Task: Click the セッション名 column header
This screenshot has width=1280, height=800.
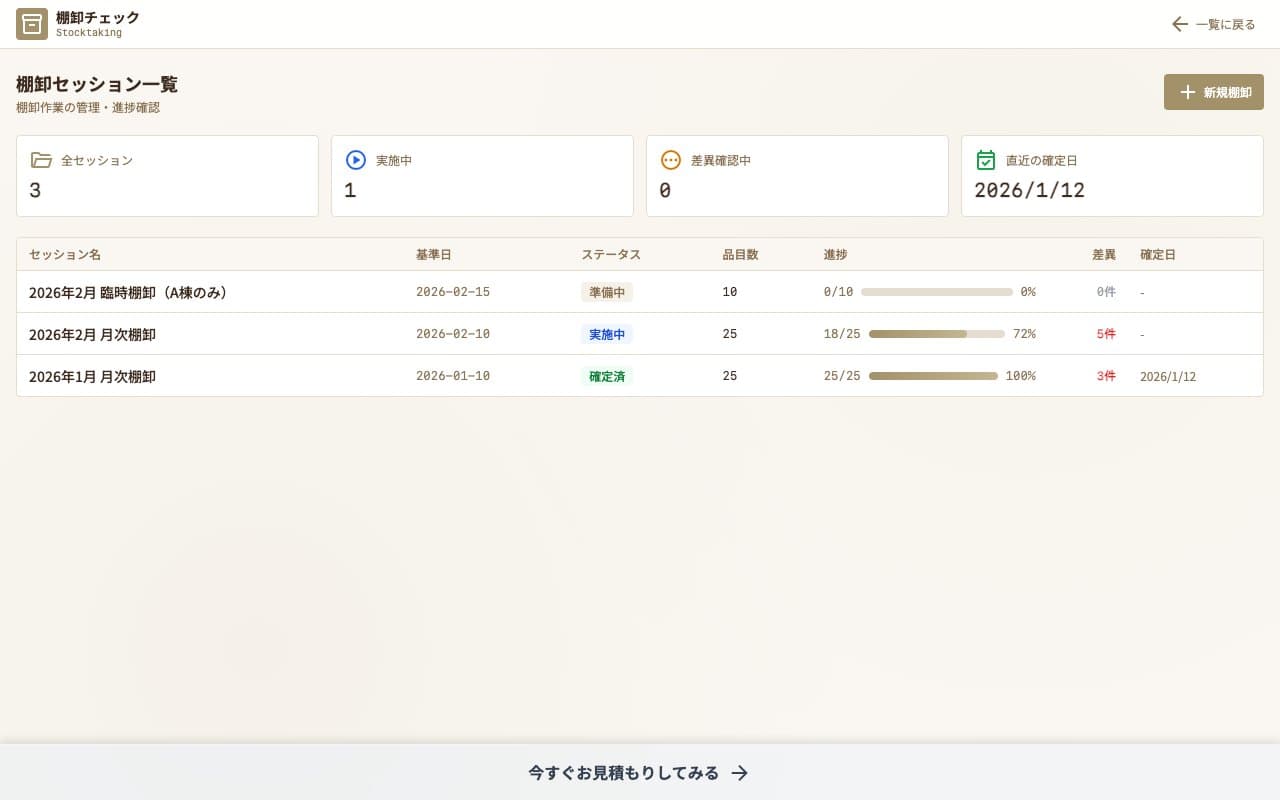Action: [65, 255]
